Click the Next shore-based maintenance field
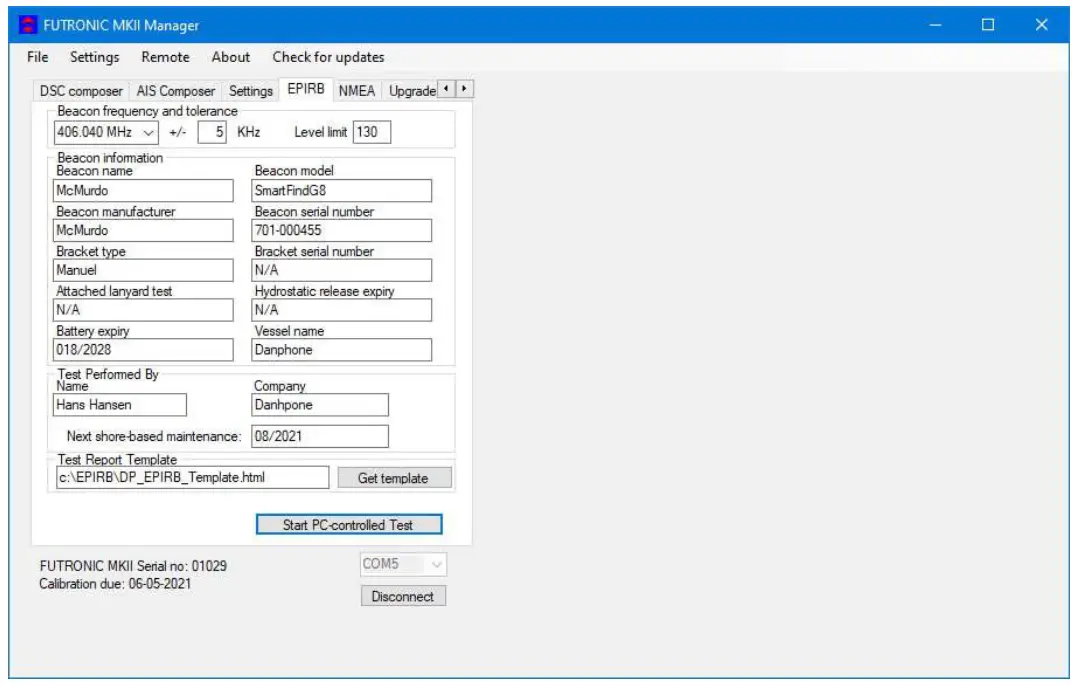This screenshot has width=1083, height=686. [x=320, y=437]
